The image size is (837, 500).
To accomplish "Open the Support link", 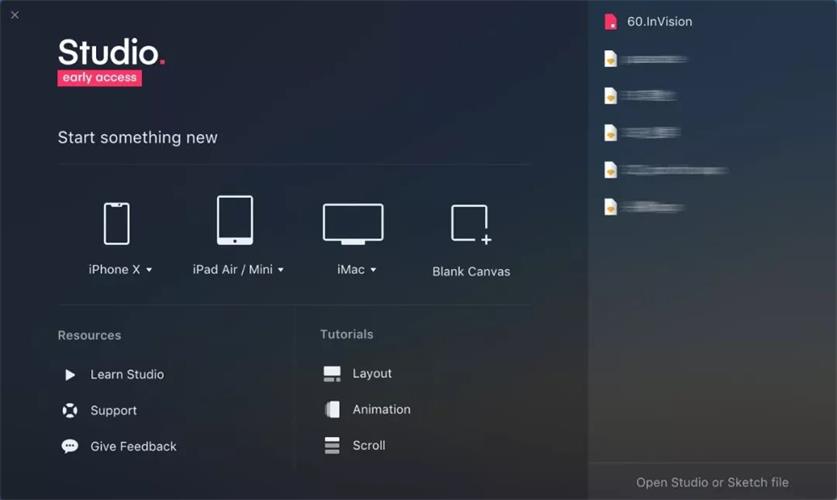I will (113, 410).
